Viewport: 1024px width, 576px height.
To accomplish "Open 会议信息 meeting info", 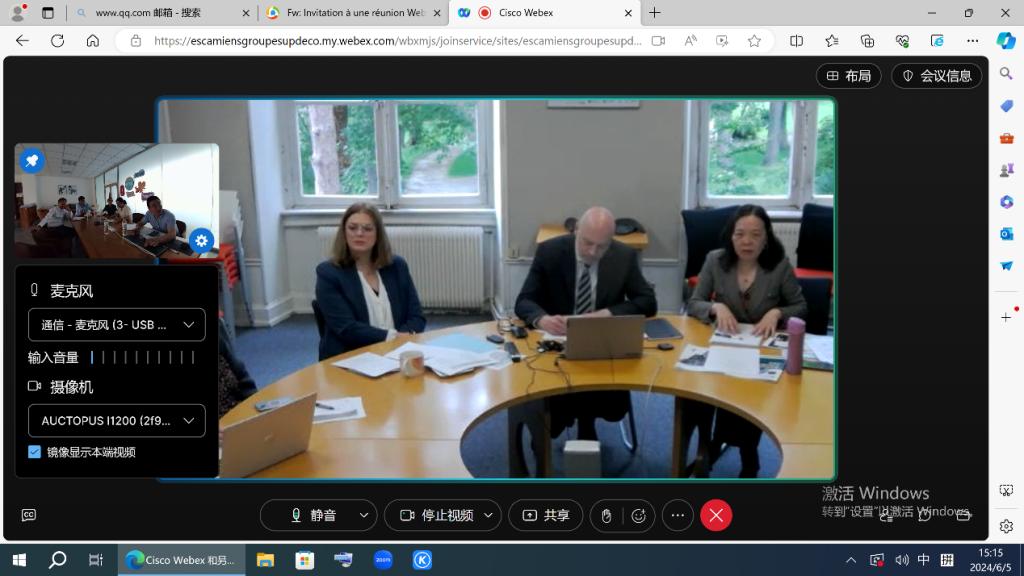I will [936, 76].
